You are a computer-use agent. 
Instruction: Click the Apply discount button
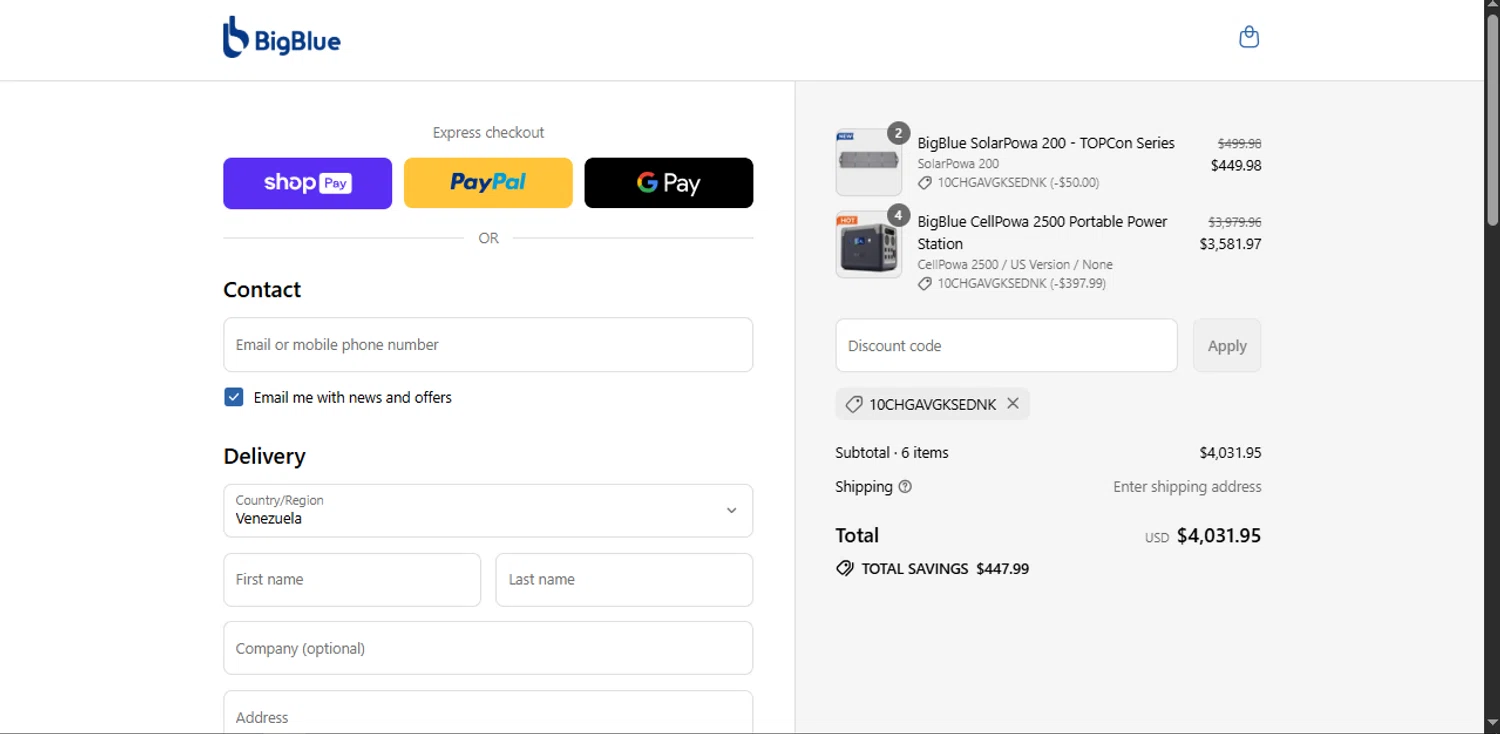coord(1227,345)
